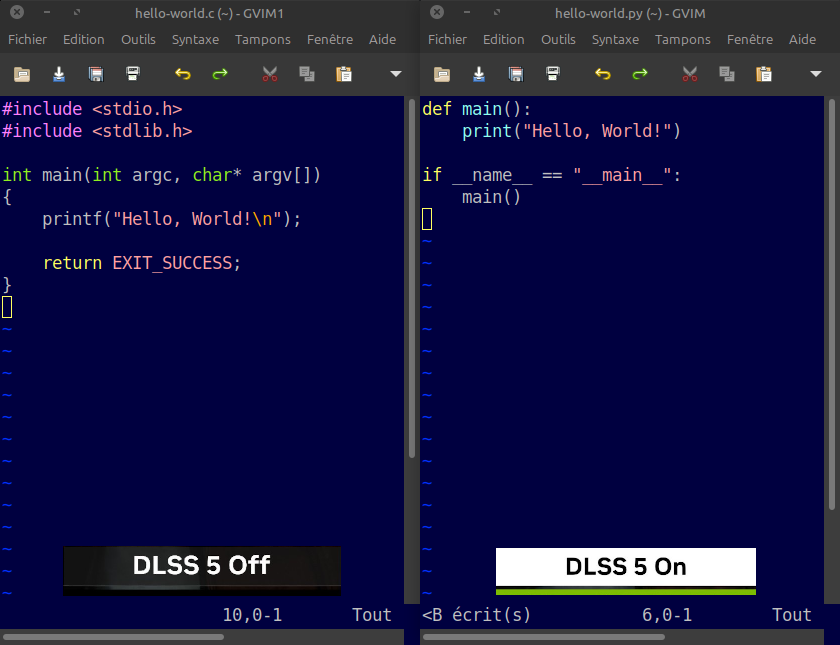840x645 pixels.
Task: Click the printf Hello World line
Action: click(171, 219)
